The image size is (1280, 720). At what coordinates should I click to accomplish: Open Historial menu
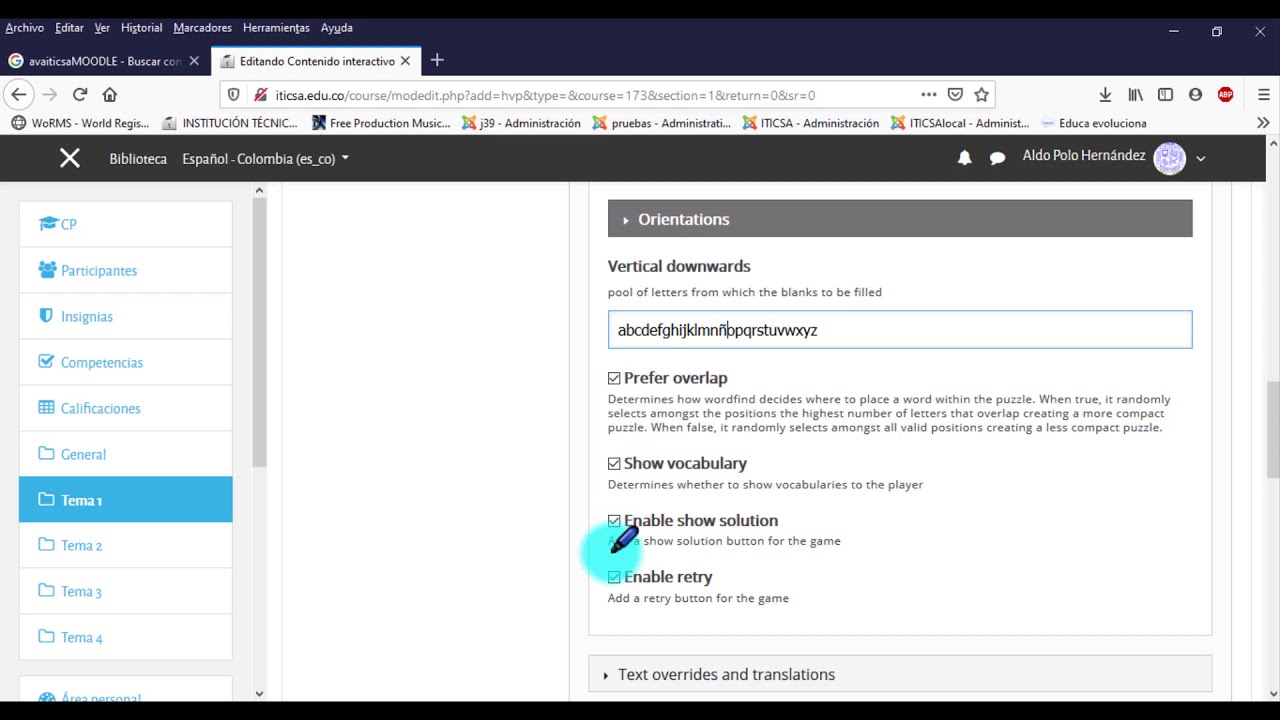click(x=141, y=28)
